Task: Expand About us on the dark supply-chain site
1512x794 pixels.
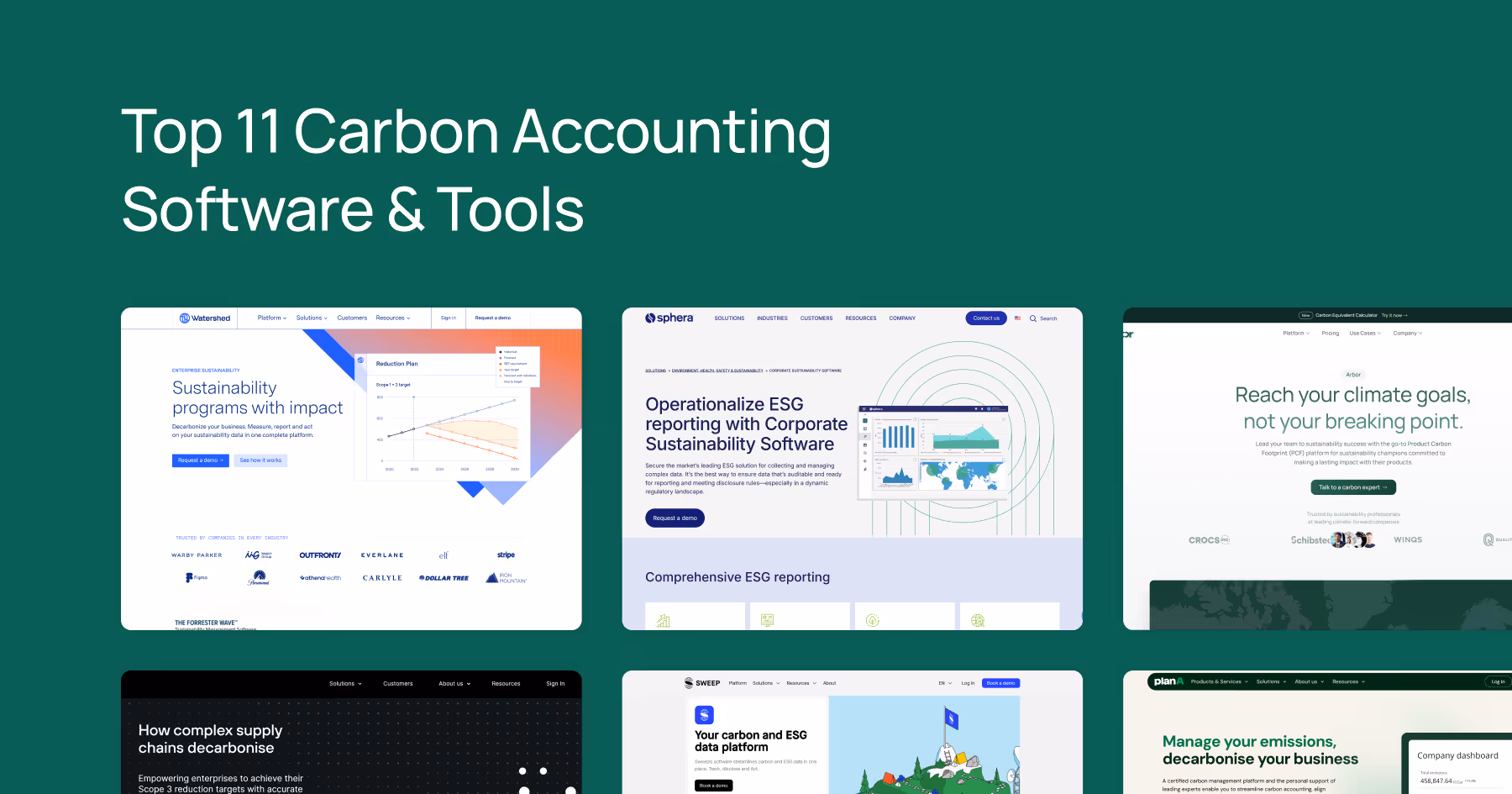Action: click(454, 684)
